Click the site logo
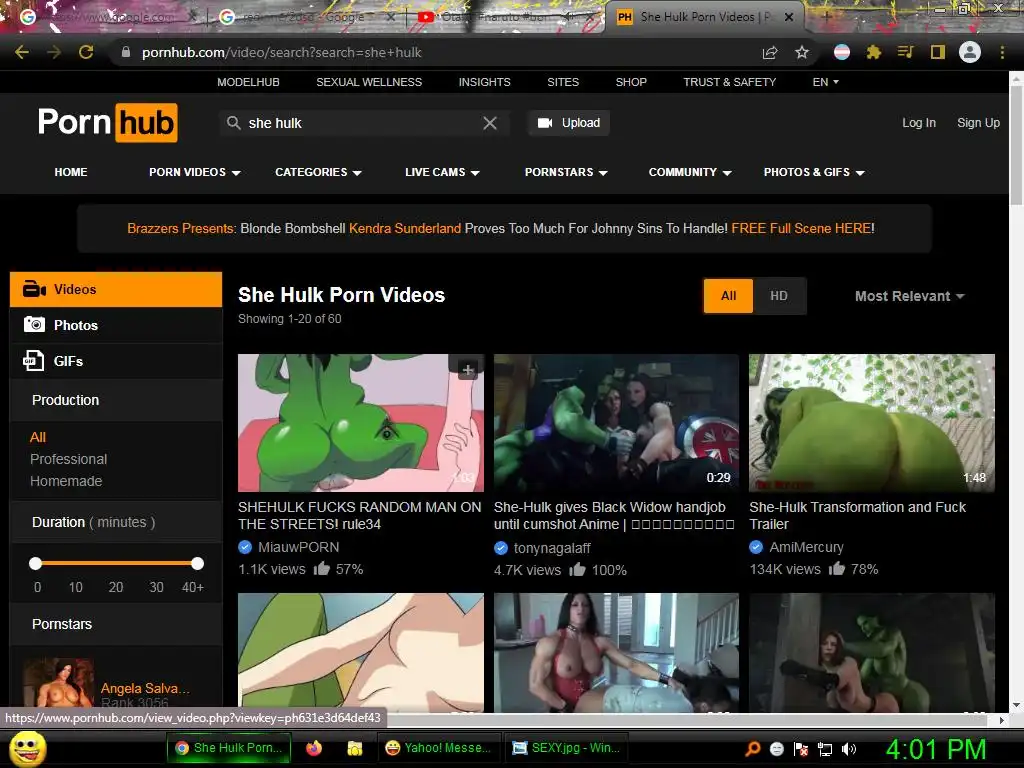Viewport: 1024px width, 768px height. point(108,122)
